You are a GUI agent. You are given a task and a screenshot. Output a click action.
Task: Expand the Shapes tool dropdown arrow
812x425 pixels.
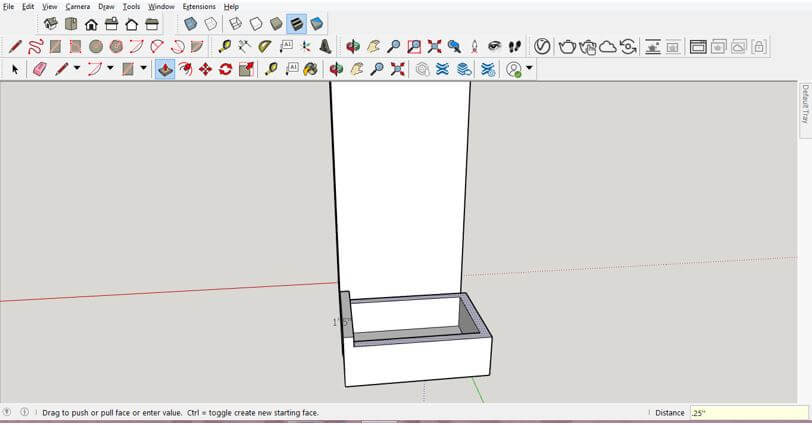pos(143,68)
